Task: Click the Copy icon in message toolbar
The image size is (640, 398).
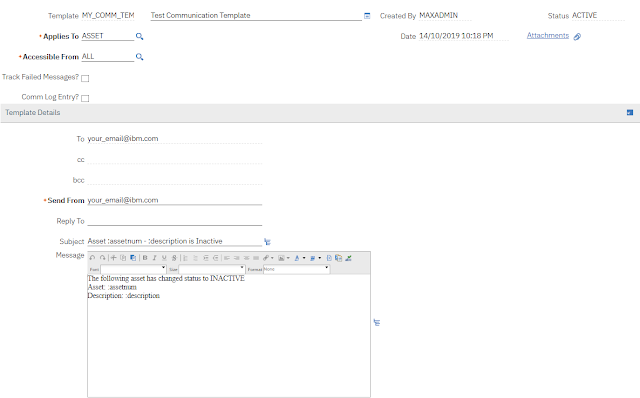Action: tap(123, 258)
